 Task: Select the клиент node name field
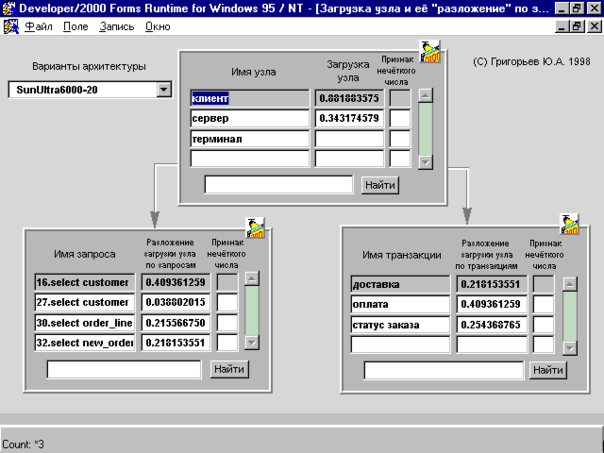250,98
